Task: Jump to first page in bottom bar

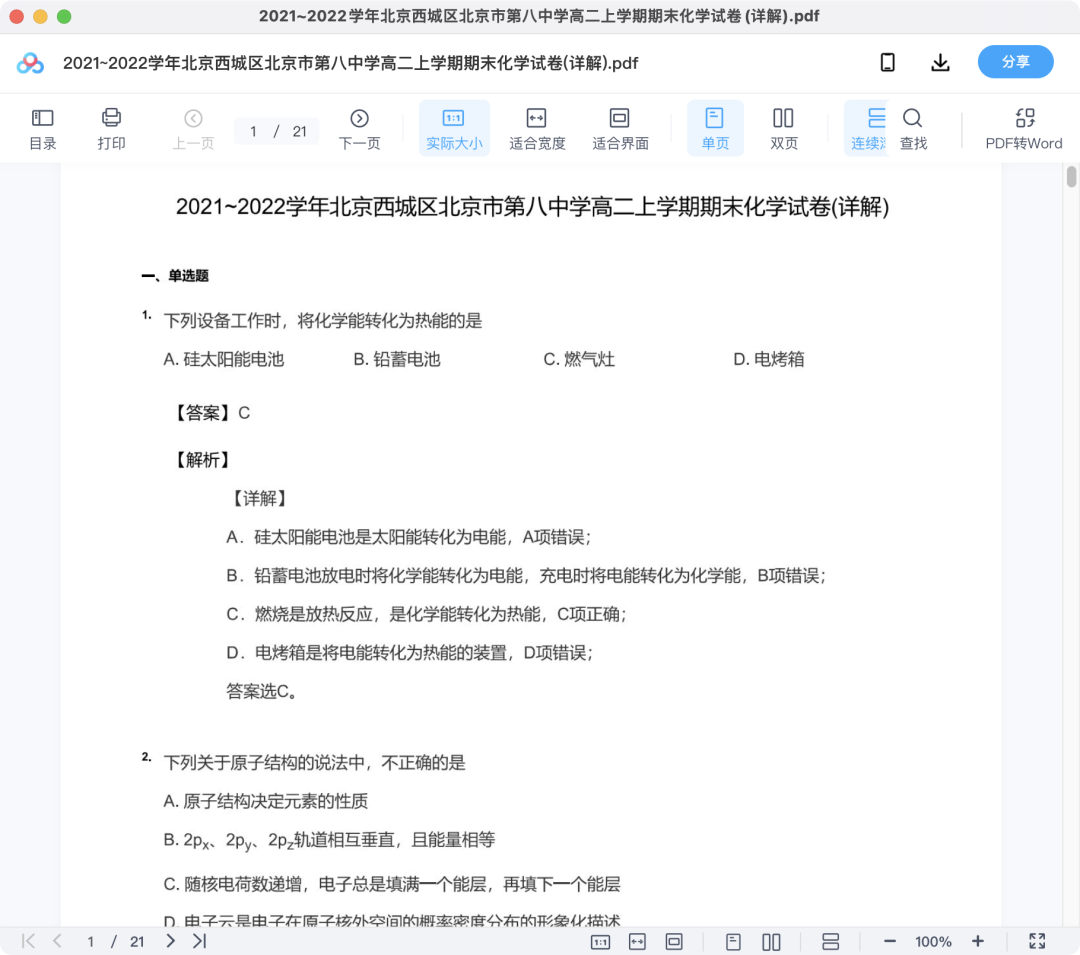Action: tap(28, 941)
